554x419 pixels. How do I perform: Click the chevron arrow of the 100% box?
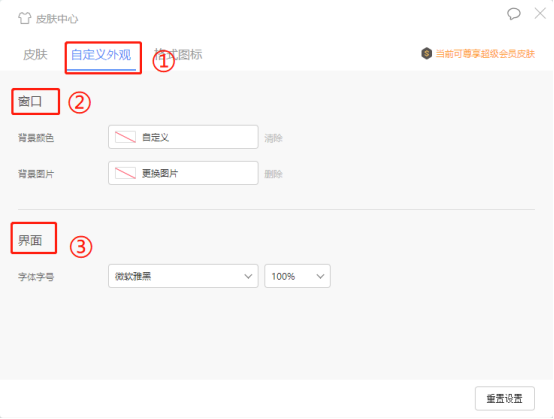[320, 276]
